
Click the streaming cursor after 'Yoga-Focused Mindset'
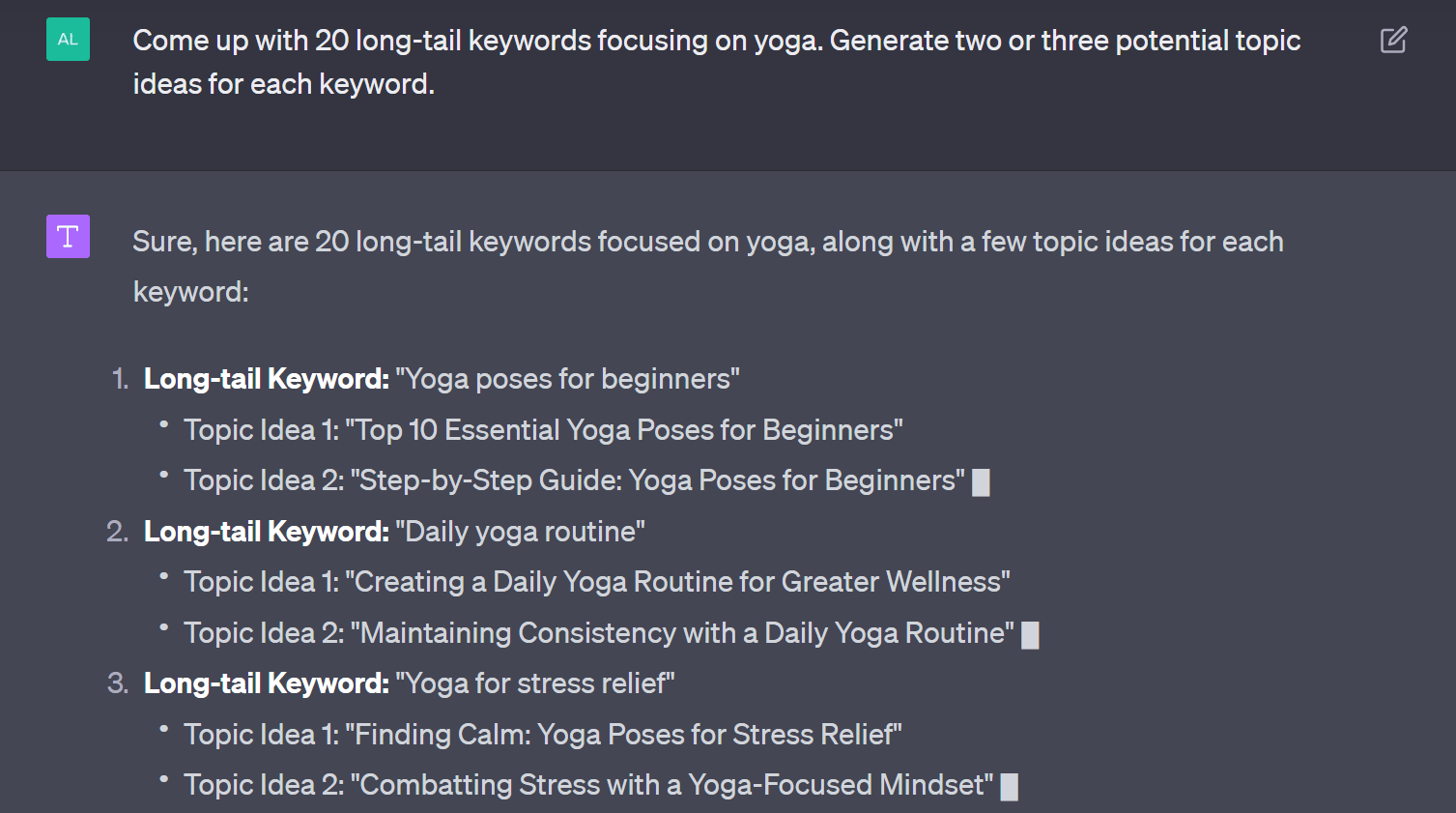pyautogui.click(x=1009, y=785)
